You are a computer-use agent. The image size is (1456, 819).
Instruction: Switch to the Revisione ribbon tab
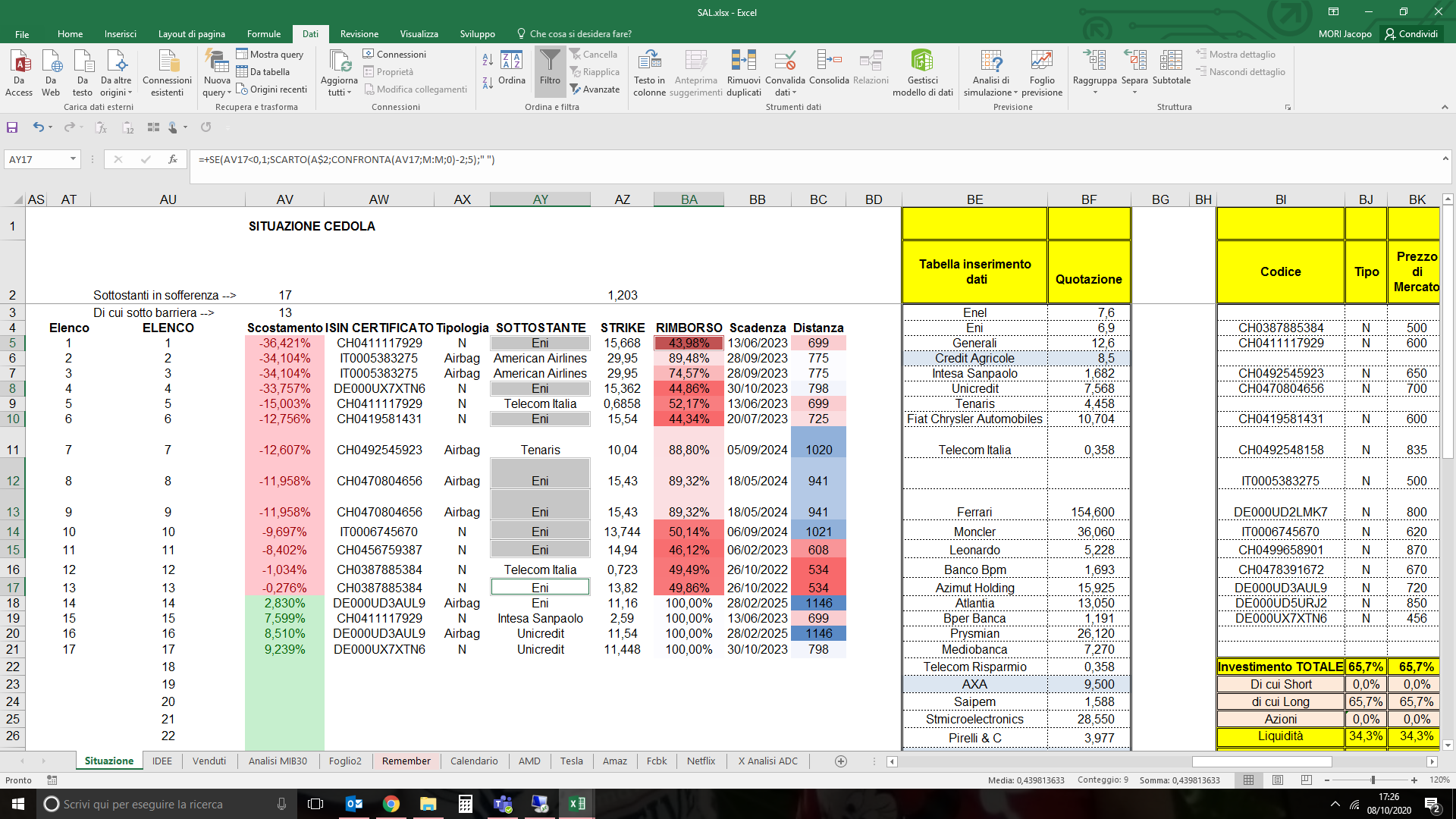(359, 34)
